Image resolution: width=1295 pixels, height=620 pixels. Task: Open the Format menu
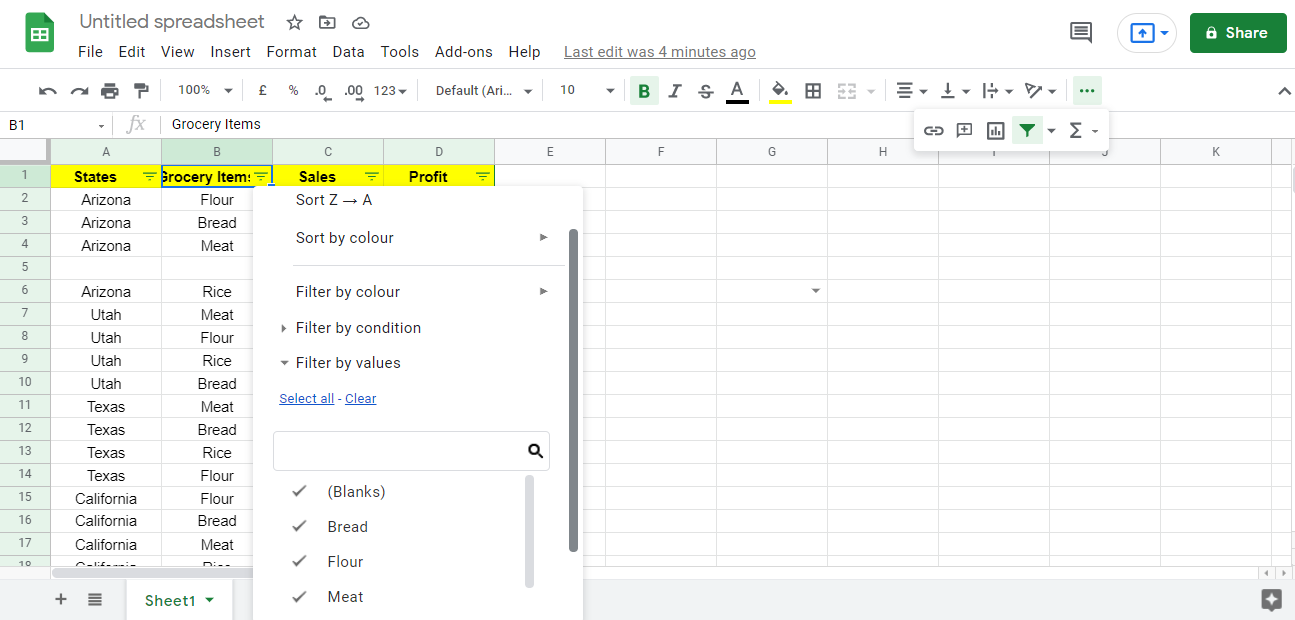click(291, 52)
